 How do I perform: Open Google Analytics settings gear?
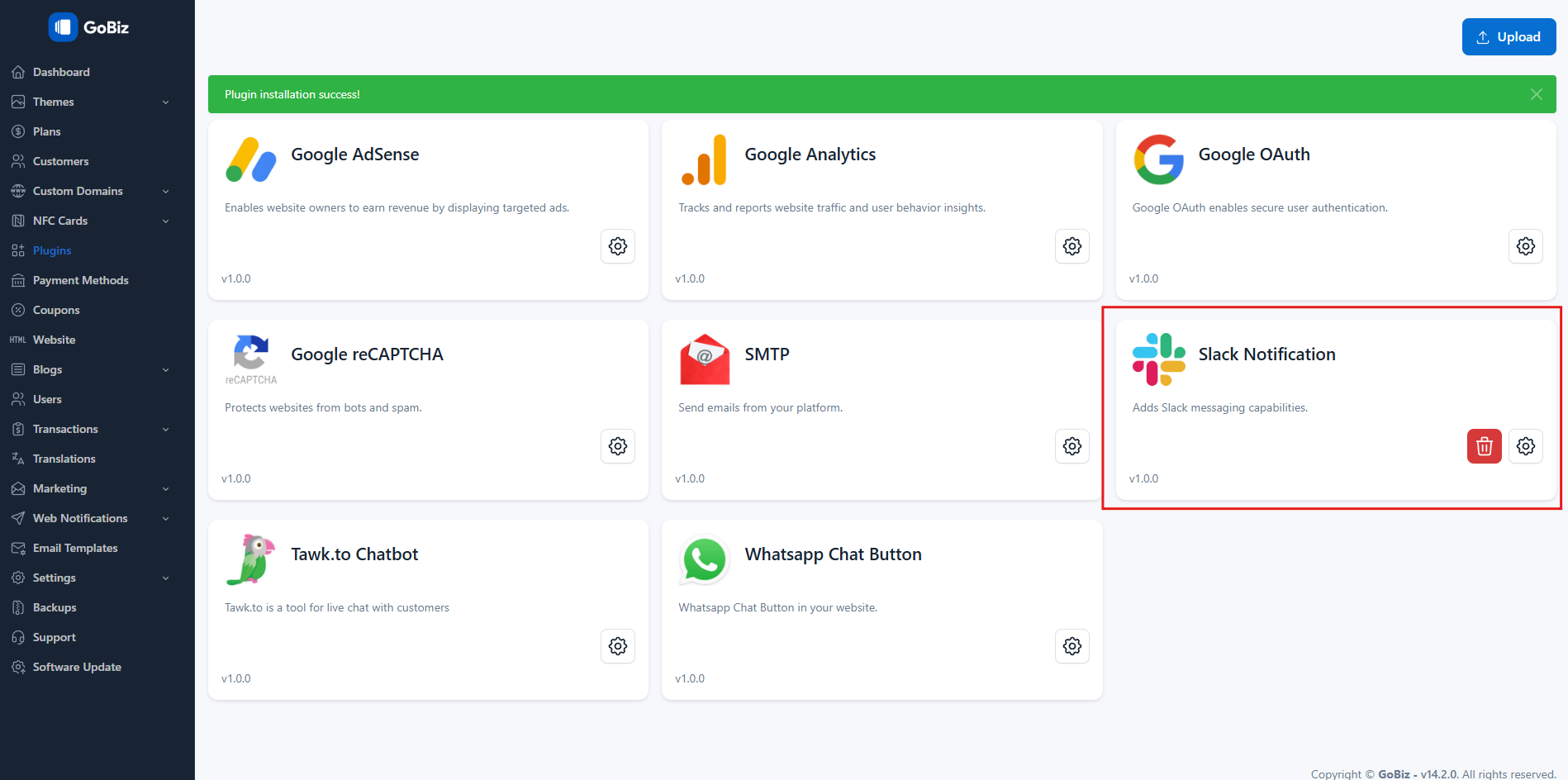[x=1071, y=246]
